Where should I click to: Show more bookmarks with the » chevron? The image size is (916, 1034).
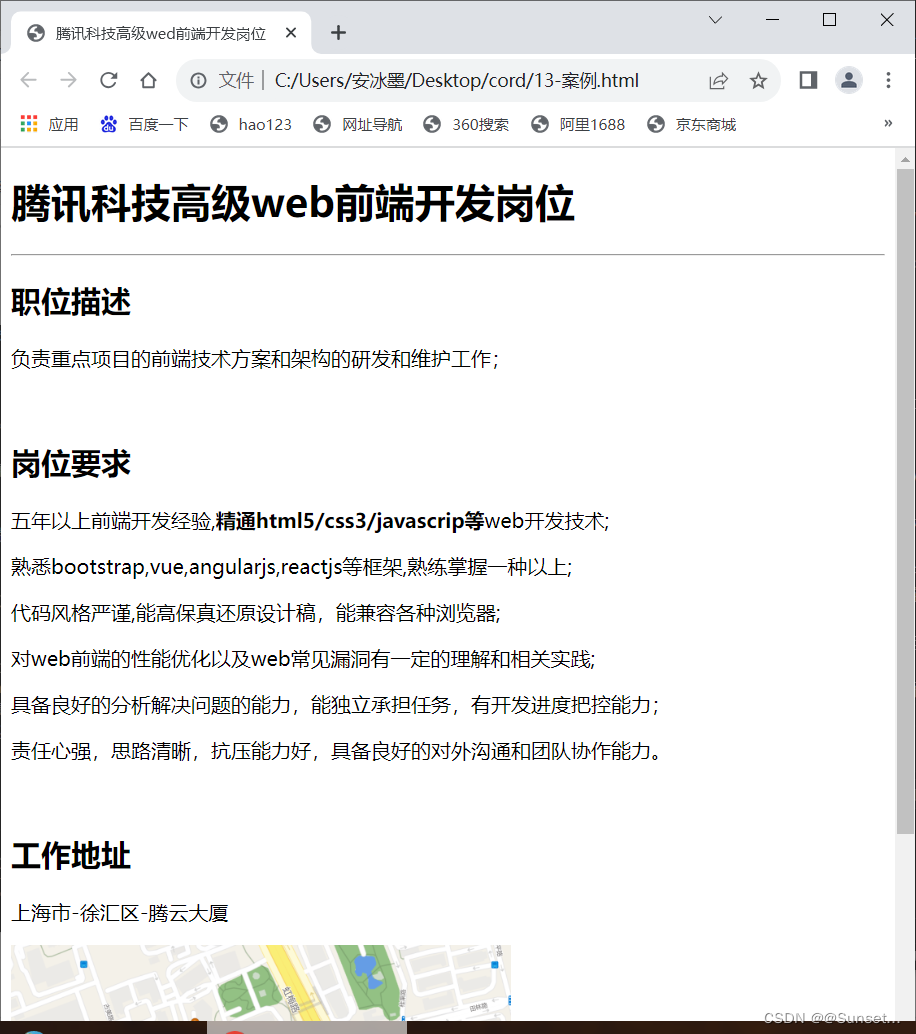[x=888, y=123]
